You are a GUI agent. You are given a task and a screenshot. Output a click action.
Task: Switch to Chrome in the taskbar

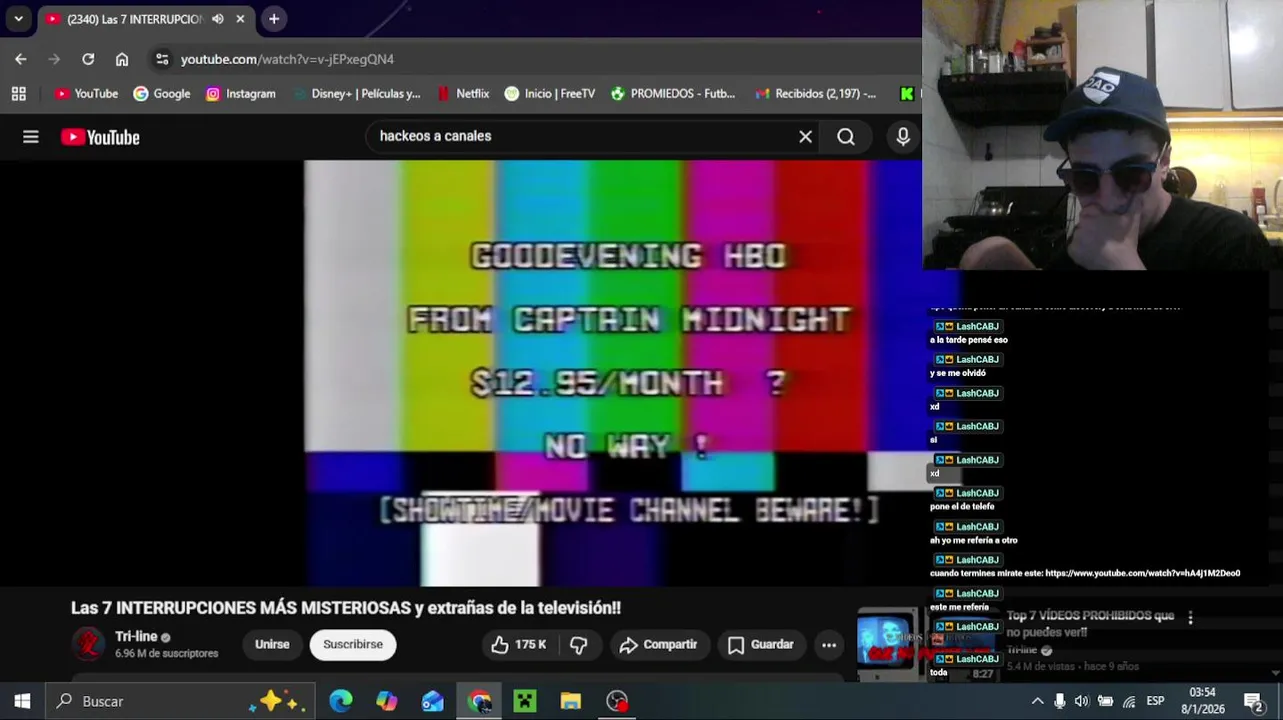click(x=479, y=701)
